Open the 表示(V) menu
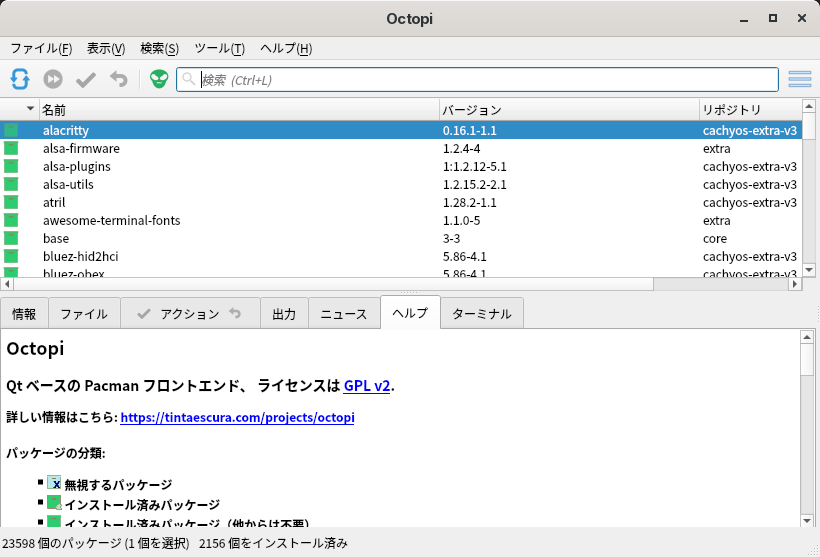 point(106,49)
